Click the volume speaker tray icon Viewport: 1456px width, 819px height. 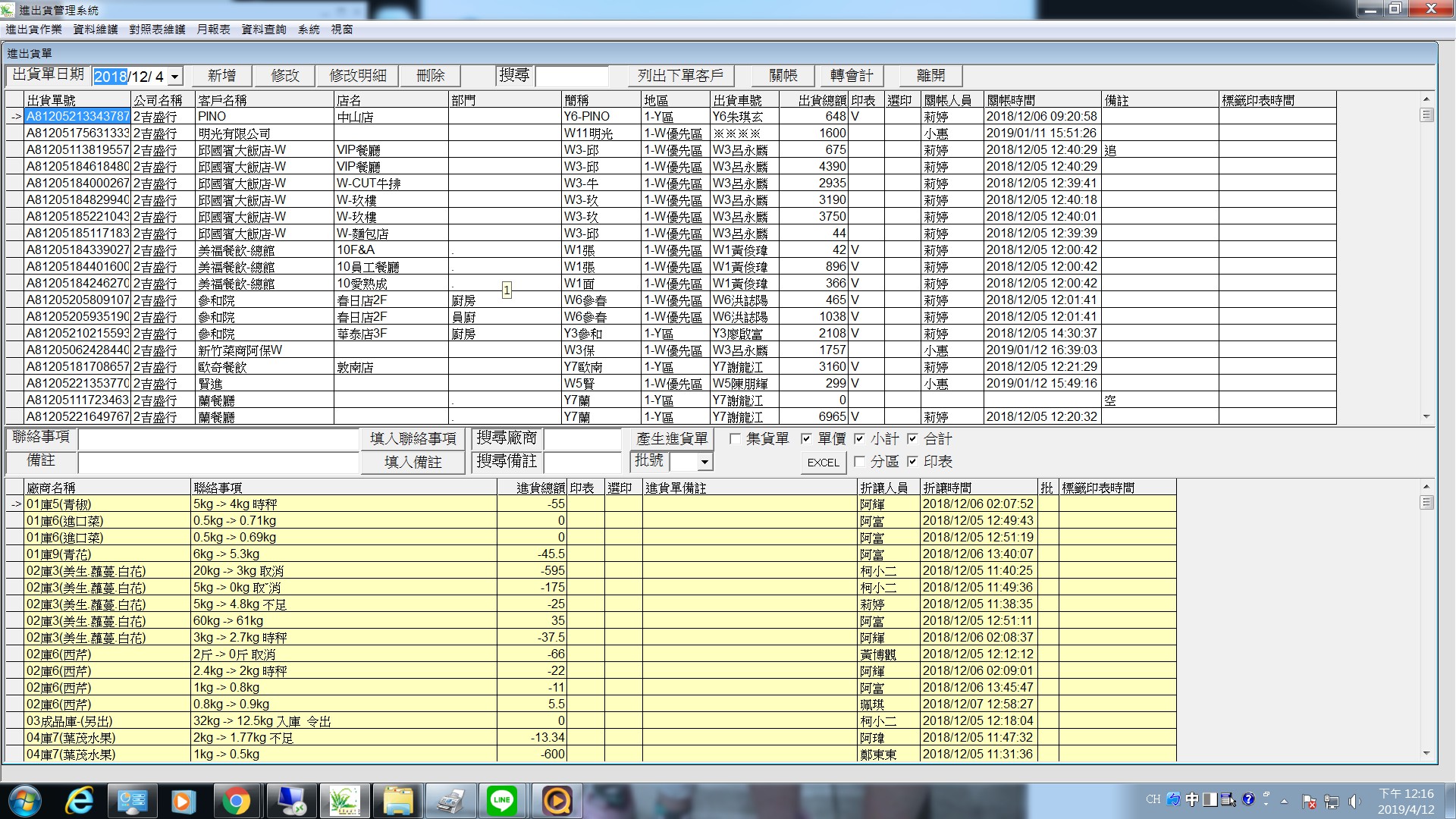[x=1354, y=802]
